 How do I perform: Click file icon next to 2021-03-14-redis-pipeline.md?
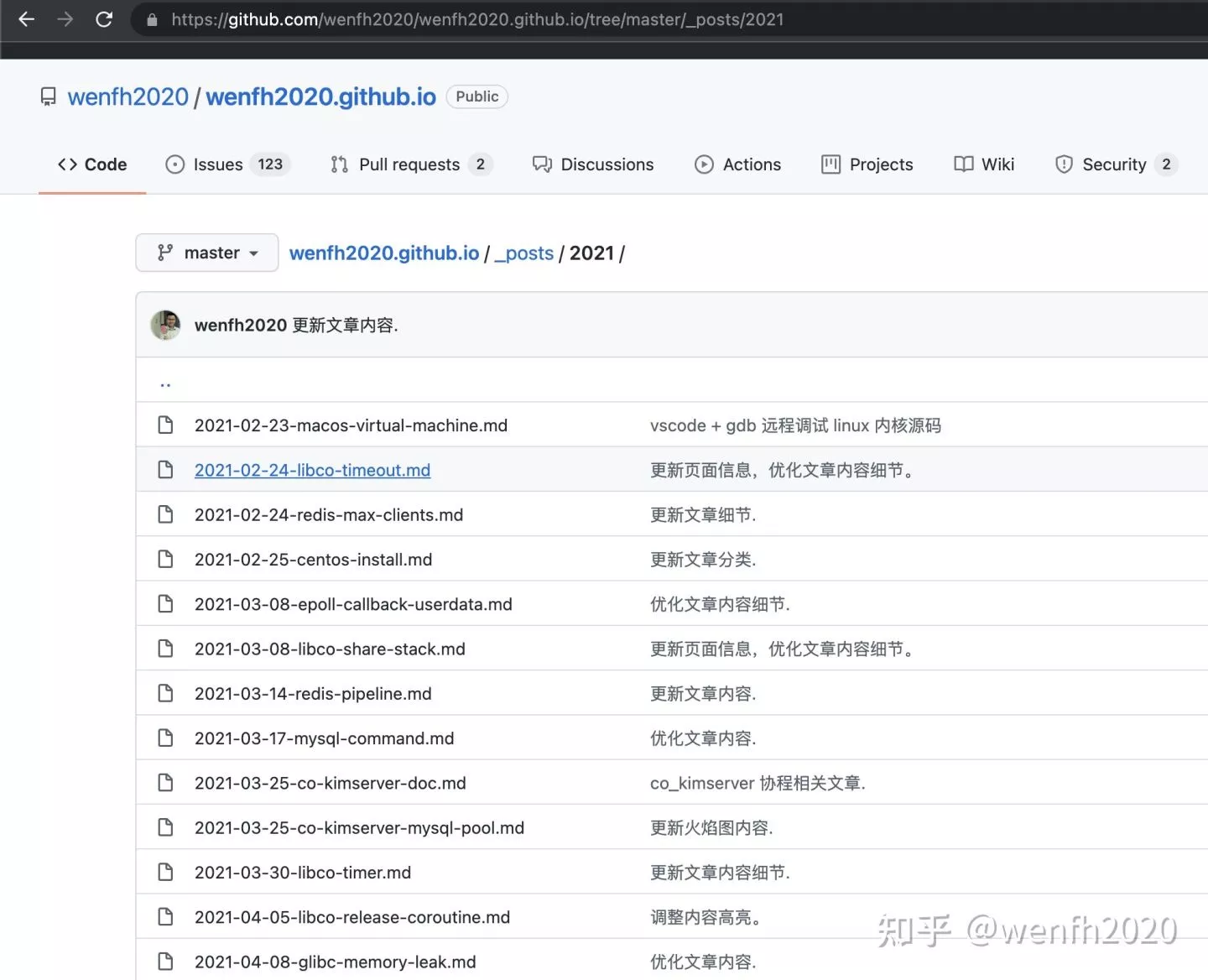click(165, 693)
